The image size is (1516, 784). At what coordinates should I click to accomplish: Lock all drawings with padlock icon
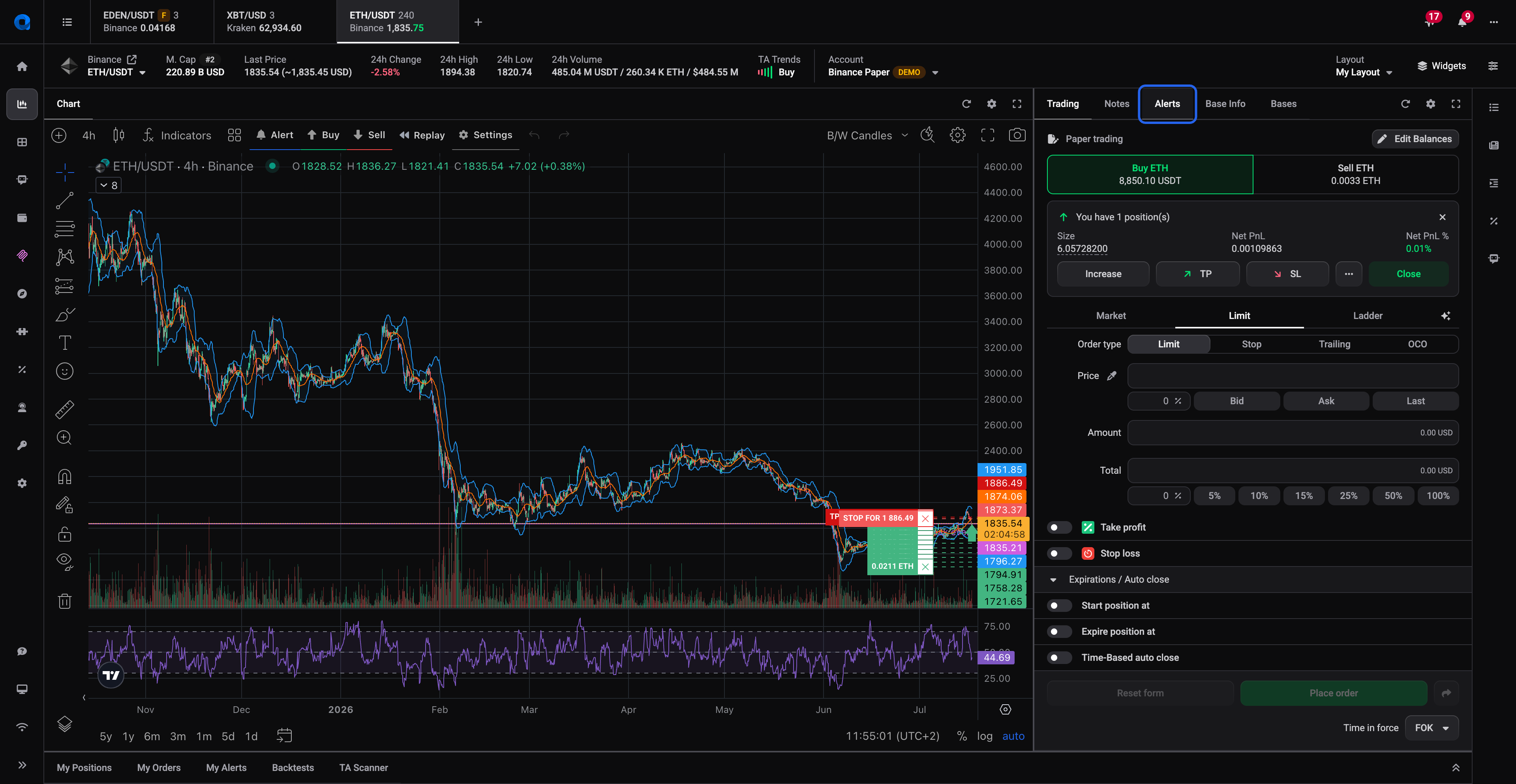point(65,534)
